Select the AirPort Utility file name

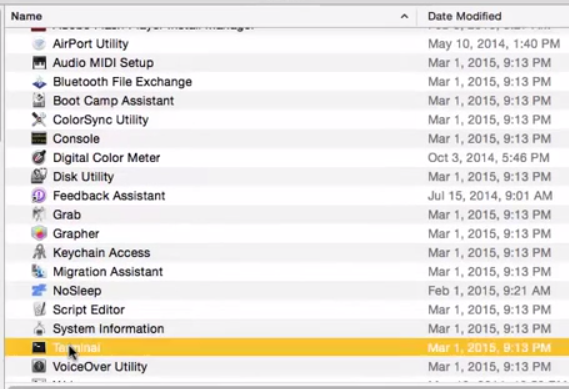click(x=91, y=44)
